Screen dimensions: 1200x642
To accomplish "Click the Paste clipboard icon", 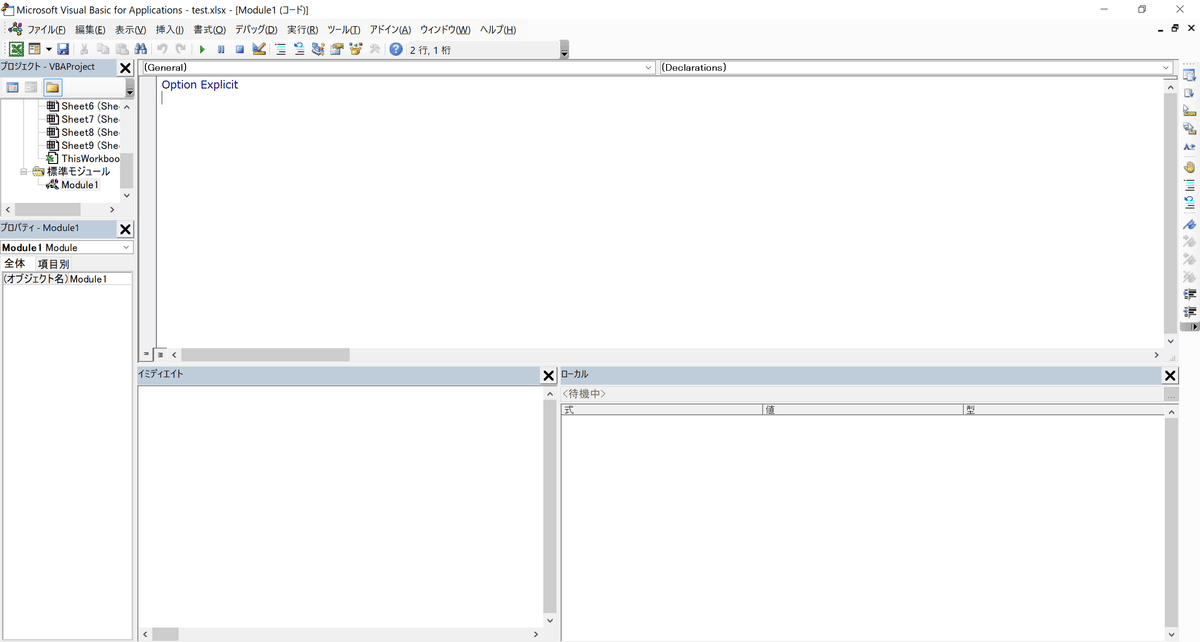I will [122, 49].
